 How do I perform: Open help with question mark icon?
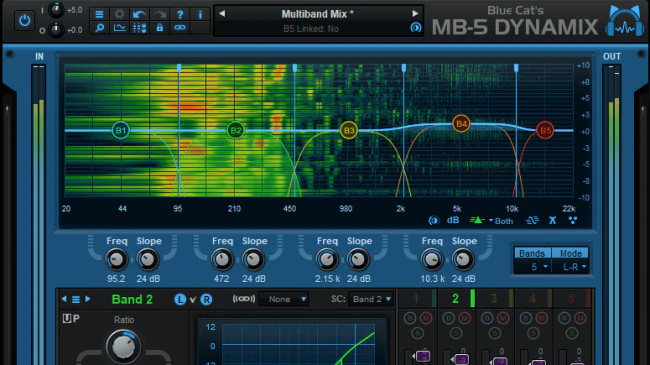pos(180,15)
